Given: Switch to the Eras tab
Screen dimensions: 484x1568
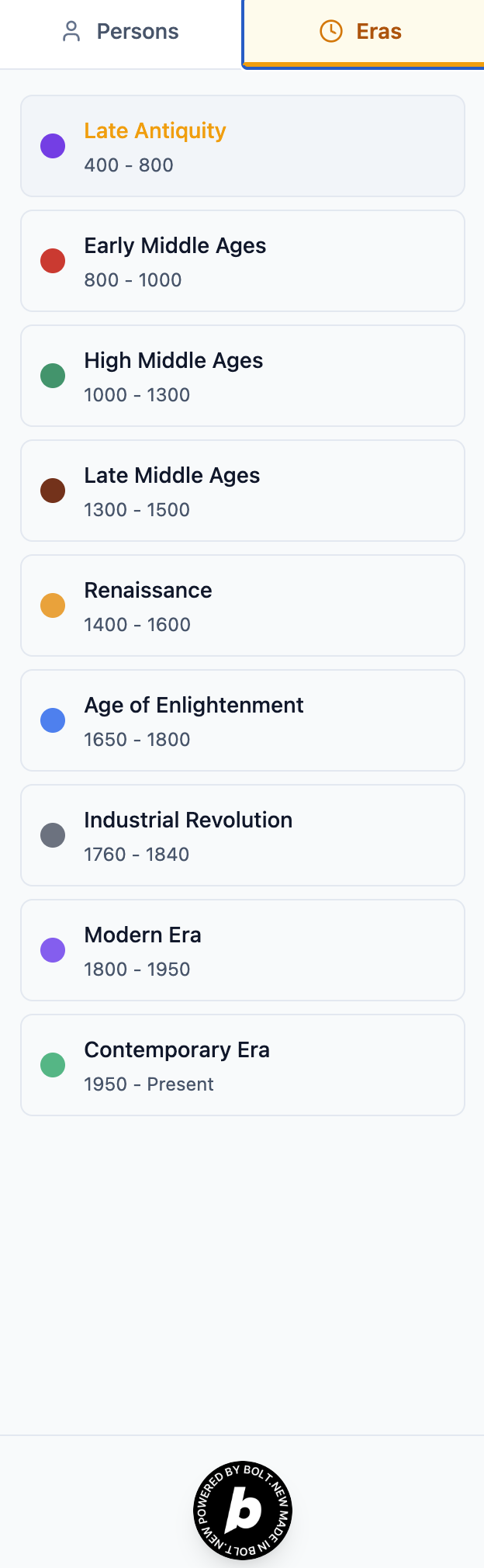Looking at the screenshot, I should click(362, 32).
